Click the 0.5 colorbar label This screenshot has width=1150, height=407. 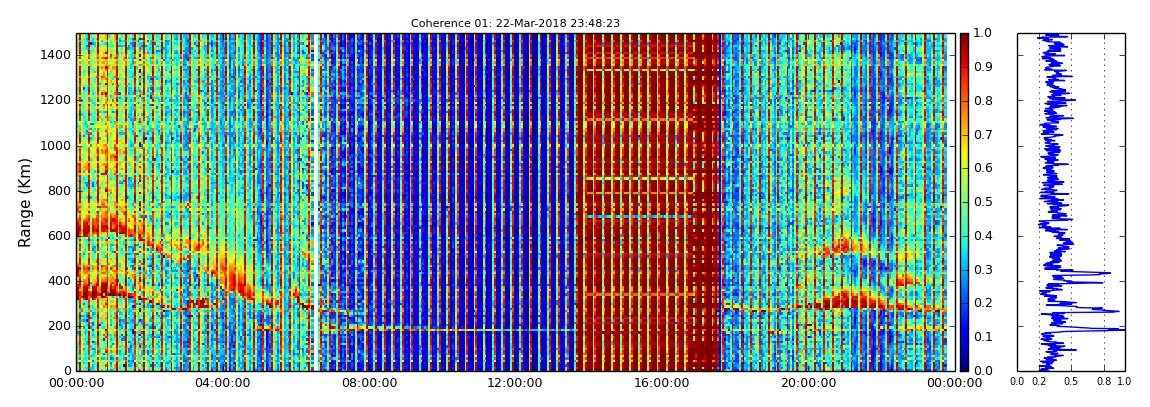(x=981, y=202)
